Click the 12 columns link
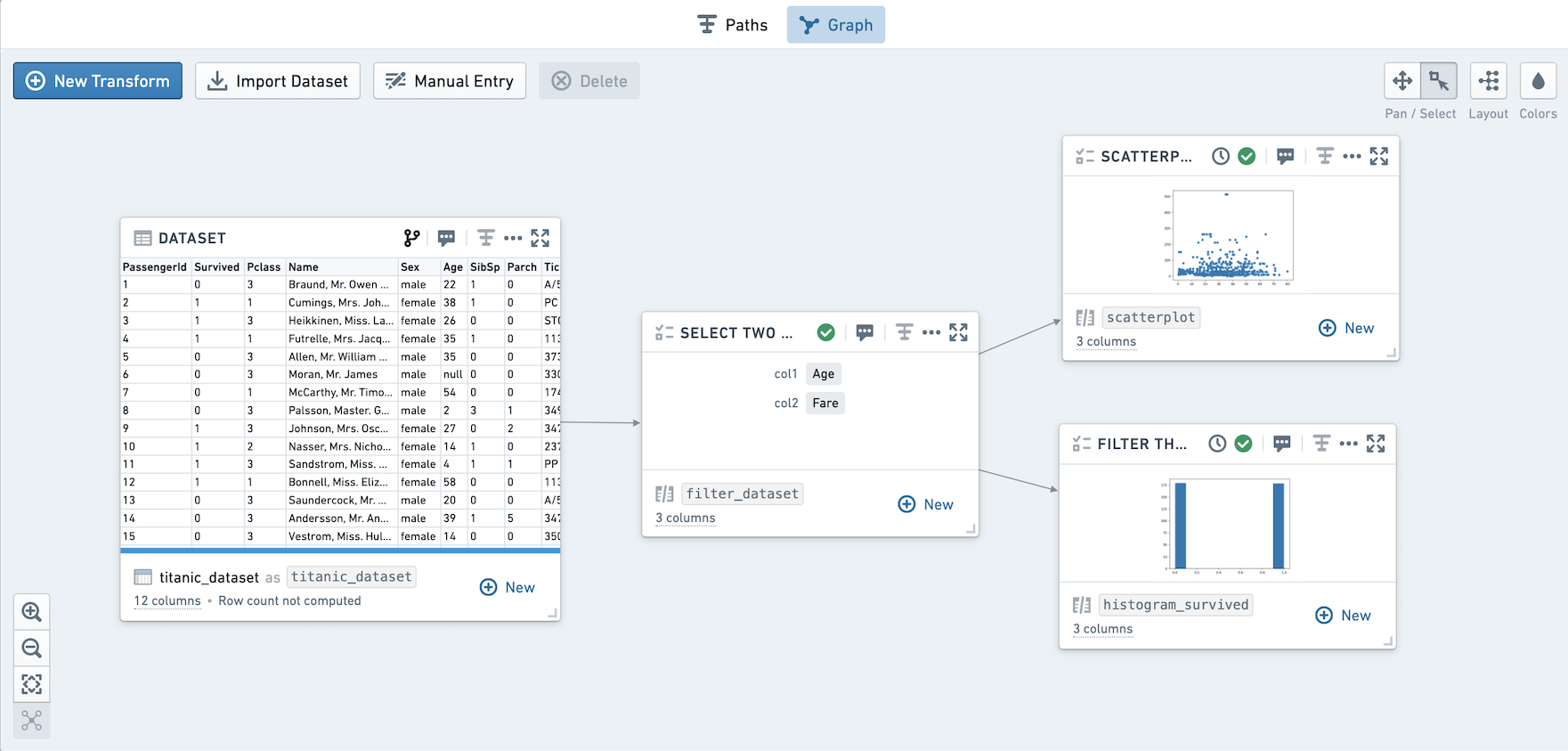Viewport: 1568px width, 751px height. 167,600
